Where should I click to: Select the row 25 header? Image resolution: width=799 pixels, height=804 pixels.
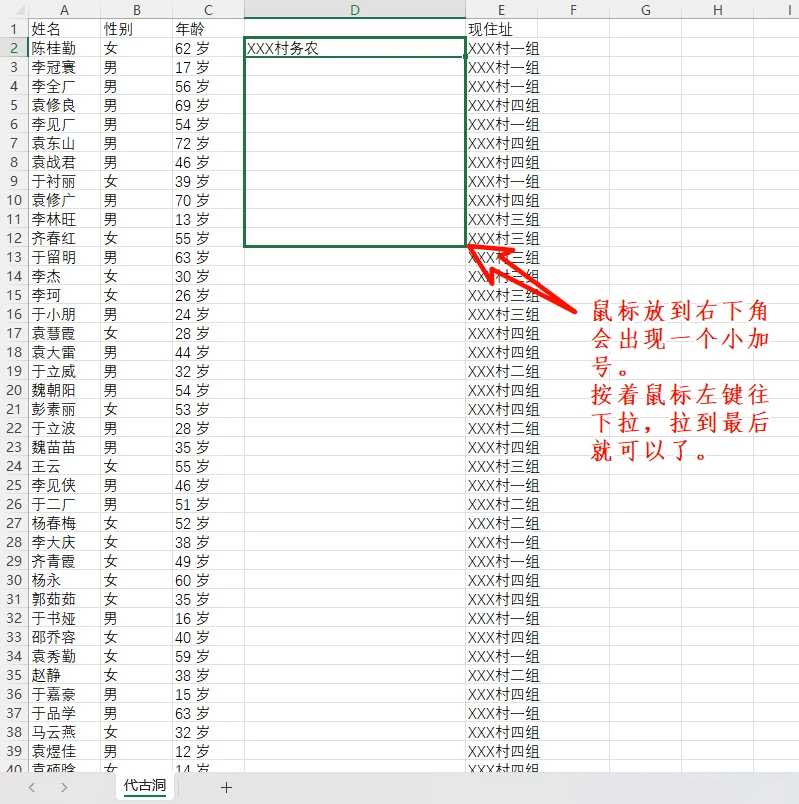click(13, 485)
